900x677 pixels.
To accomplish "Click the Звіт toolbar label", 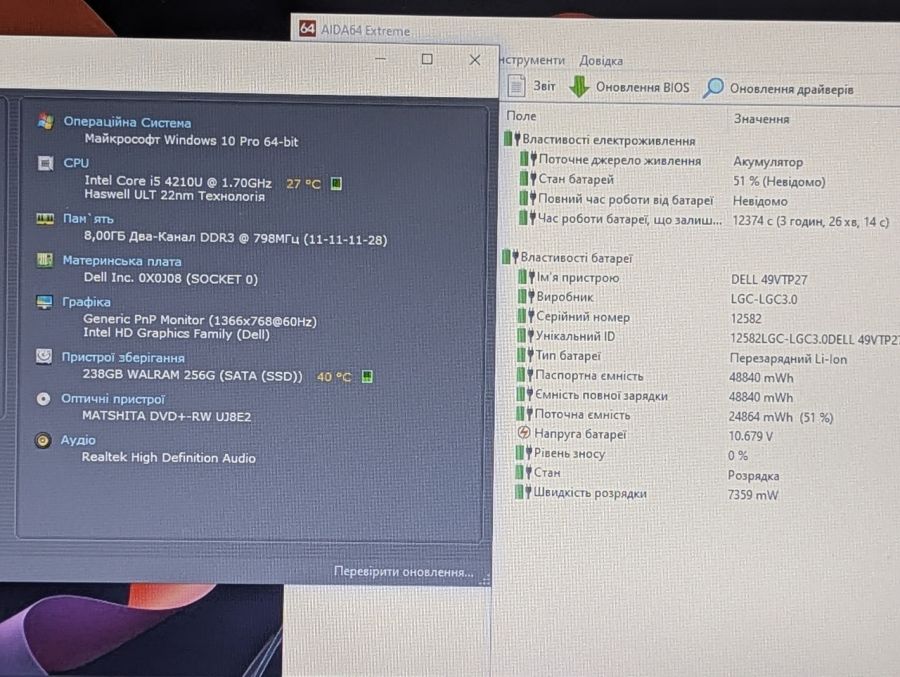I will (544, 86).
